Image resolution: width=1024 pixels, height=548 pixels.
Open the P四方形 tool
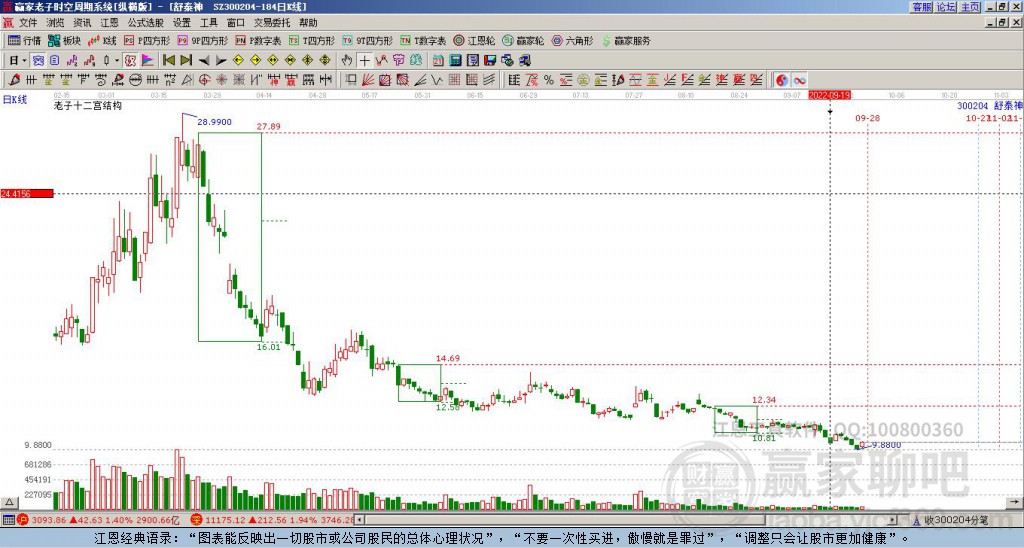pyautogui.click(x=147, y=40)
